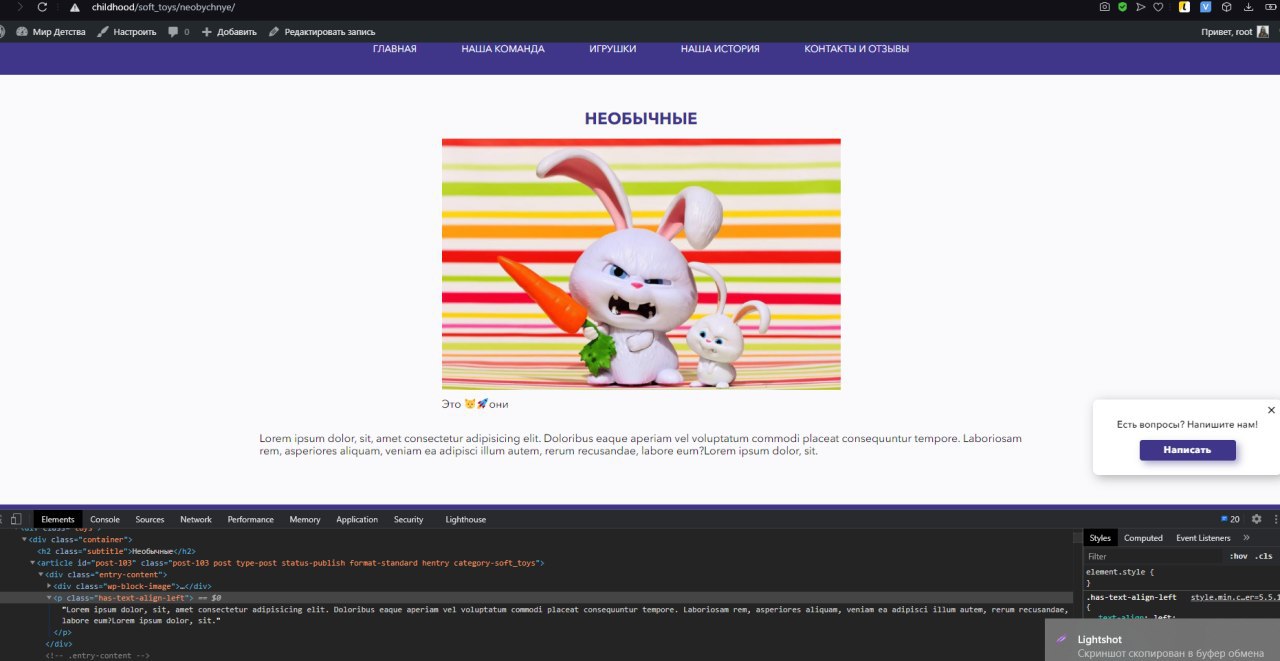Image resolution: width=1280 pixels, height=661 pixels.
Task: Open КОНТАКТЫ И ОТЗЫВЫ in the site menu
Action: 857,49
